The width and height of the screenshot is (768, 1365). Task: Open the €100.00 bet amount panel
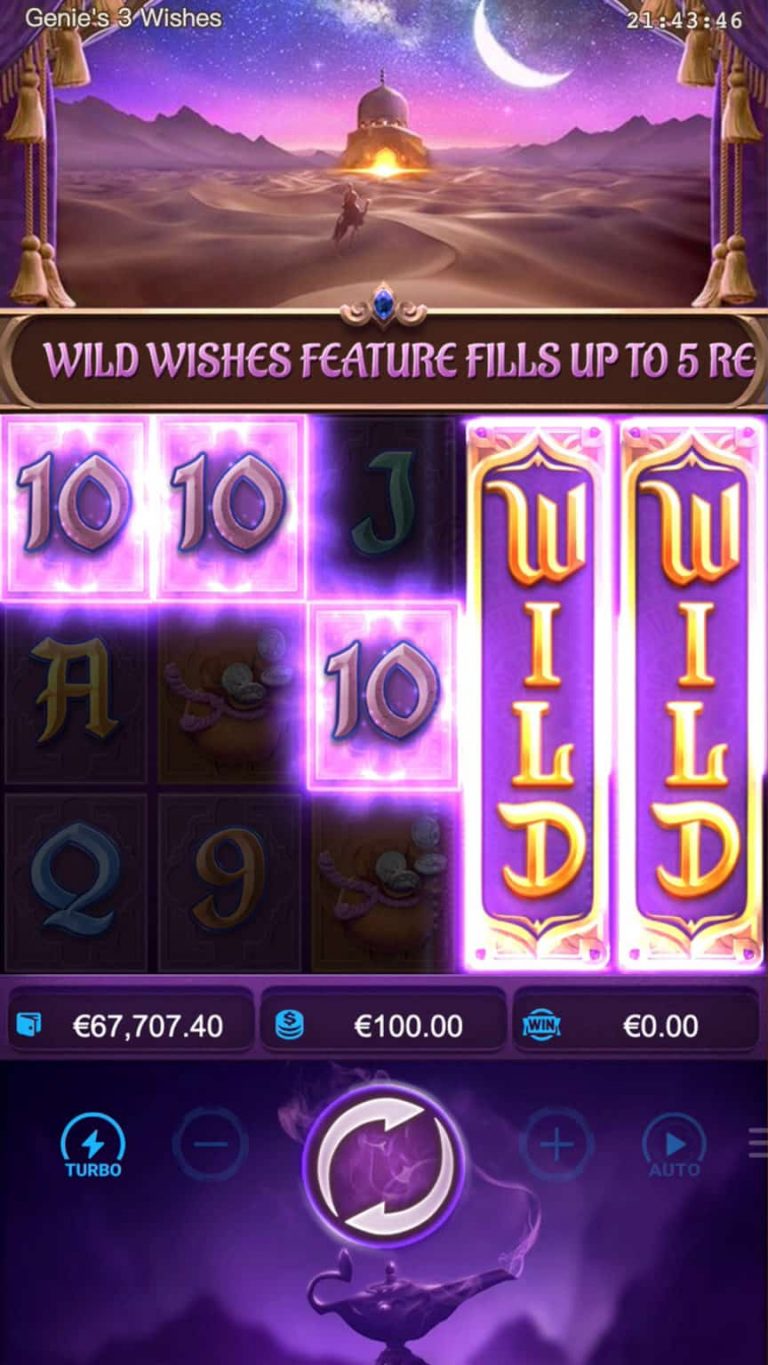(384, 1025)
